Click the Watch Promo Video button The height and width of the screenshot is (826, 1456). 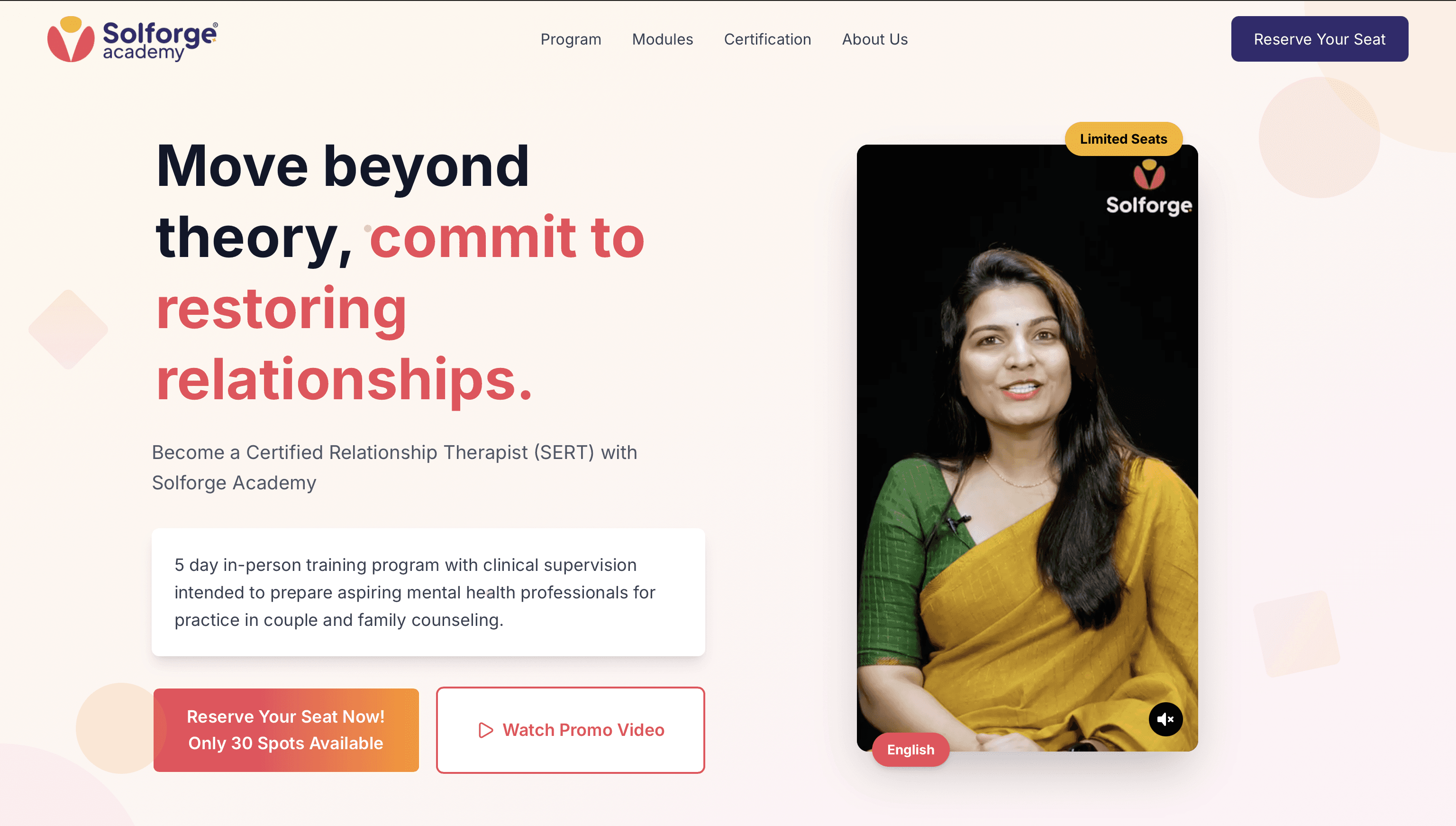(x=570, y=730)
